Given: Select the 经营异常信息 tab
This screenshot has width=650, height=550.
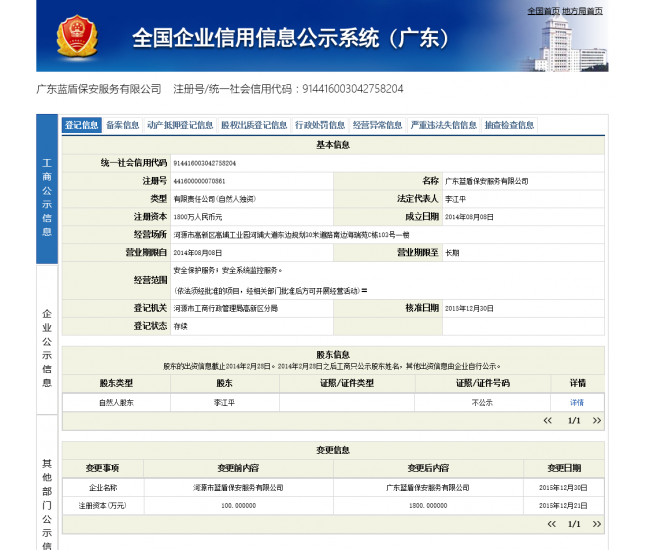Looking at the screenshot, I should 377,125.
